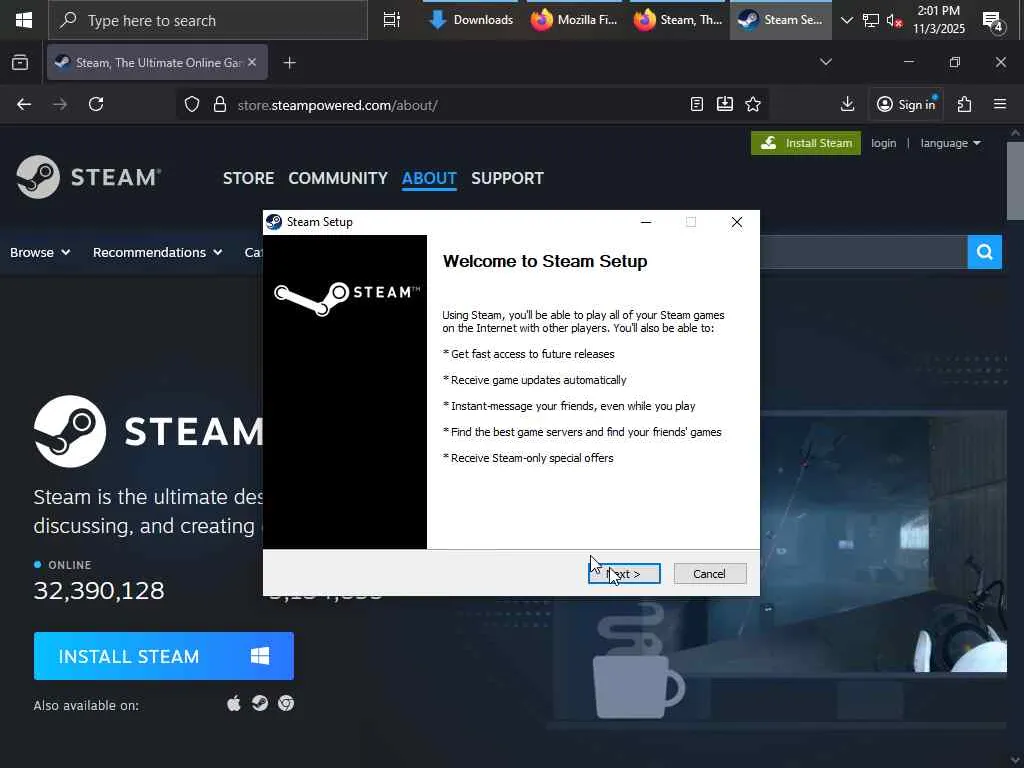Select the Steam, The Ultimate Online Game tab

pyautogui.click(x=157, y=63)
